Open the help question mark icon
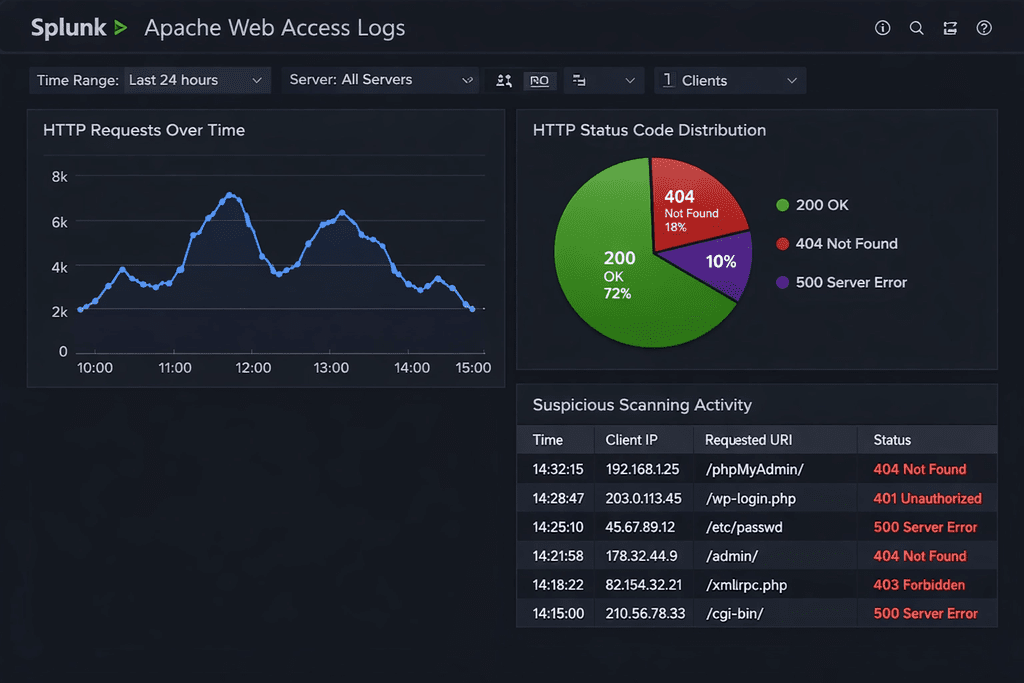Image resolution: width=1024 pixels, height=683 pixels. click(984, 28)
